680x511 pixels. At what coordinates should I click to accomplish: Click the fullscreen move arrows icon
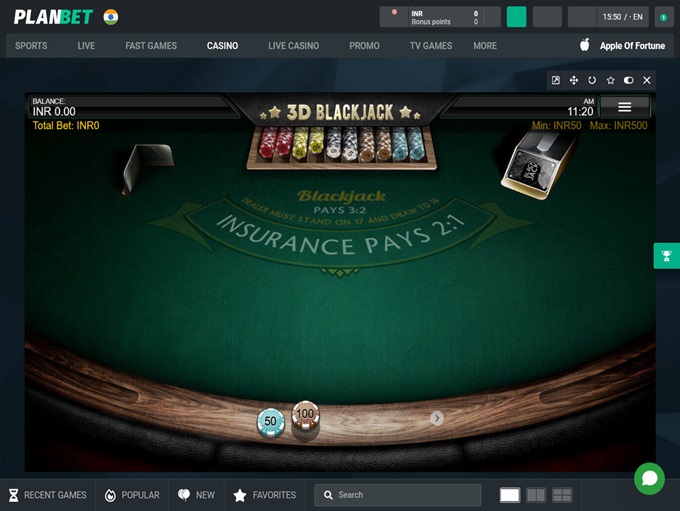coord(574,80)
